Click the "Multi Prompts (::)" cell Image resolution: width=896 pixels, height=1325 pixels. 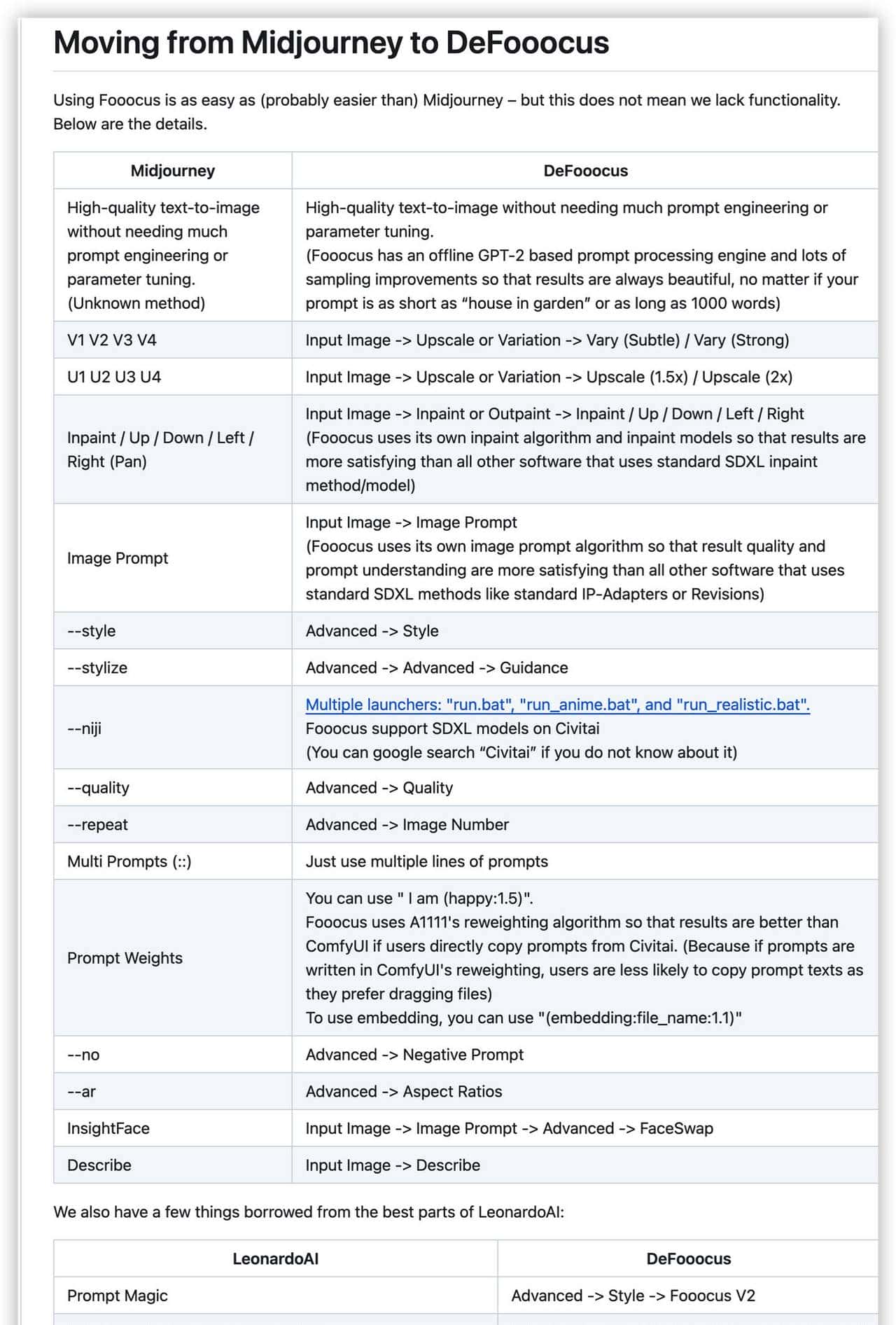(129, 862)
